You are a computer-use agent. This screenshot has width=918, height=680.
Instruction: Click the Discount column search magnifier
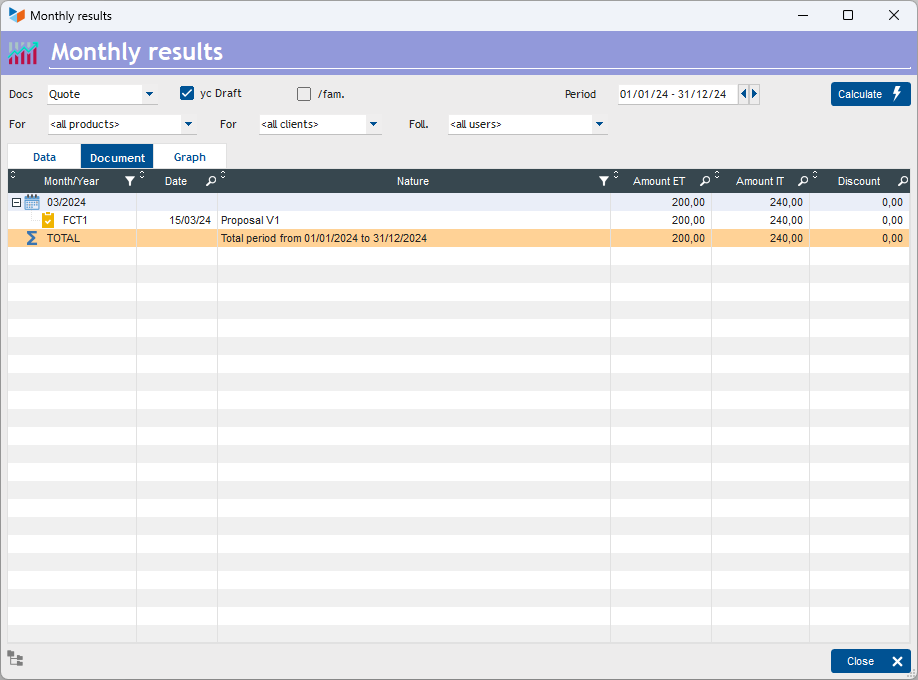pyautogui.click(x=902, y=181)
